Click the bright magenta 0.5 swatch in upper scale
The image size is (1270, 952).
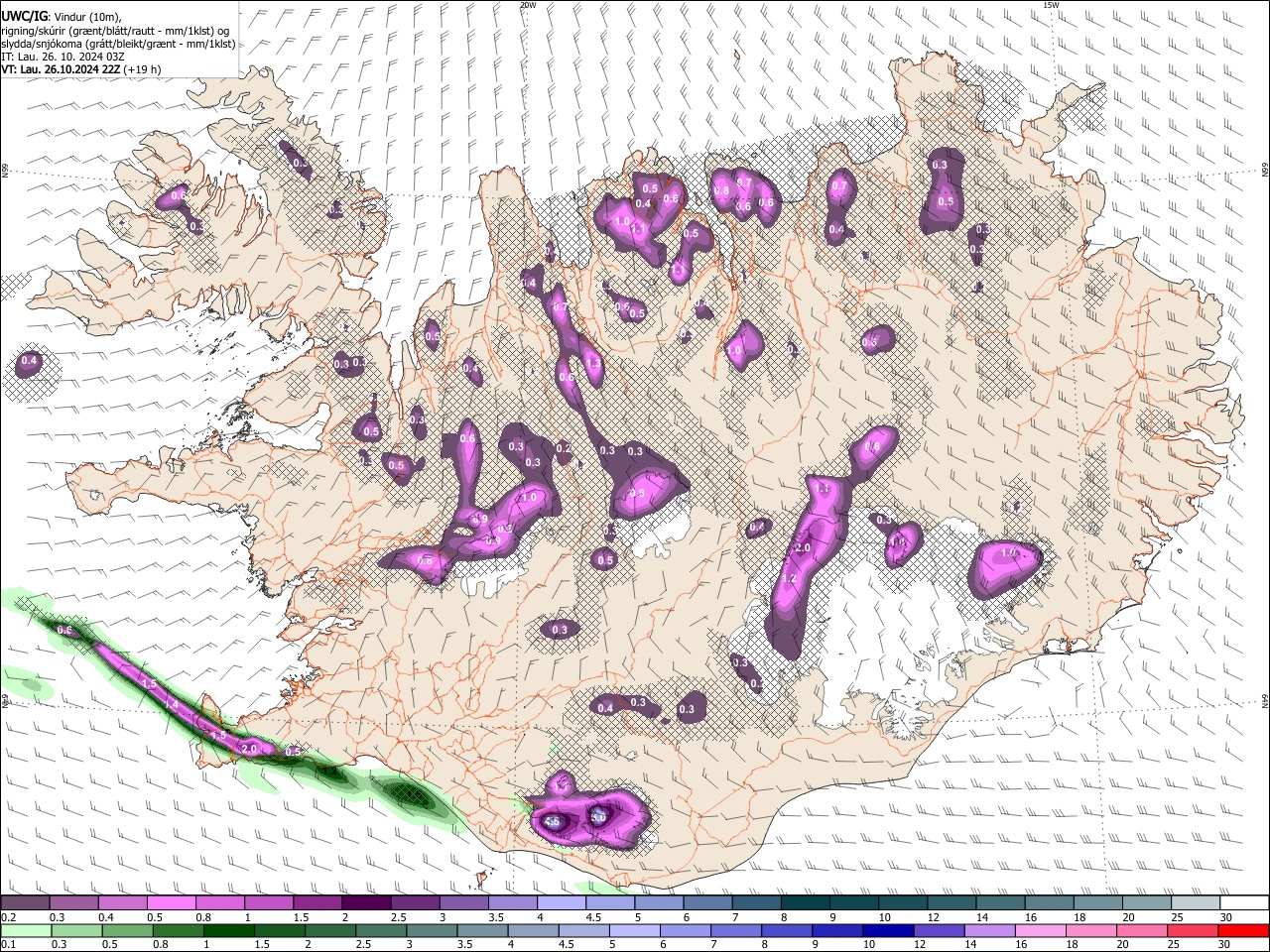click(171, 903)
